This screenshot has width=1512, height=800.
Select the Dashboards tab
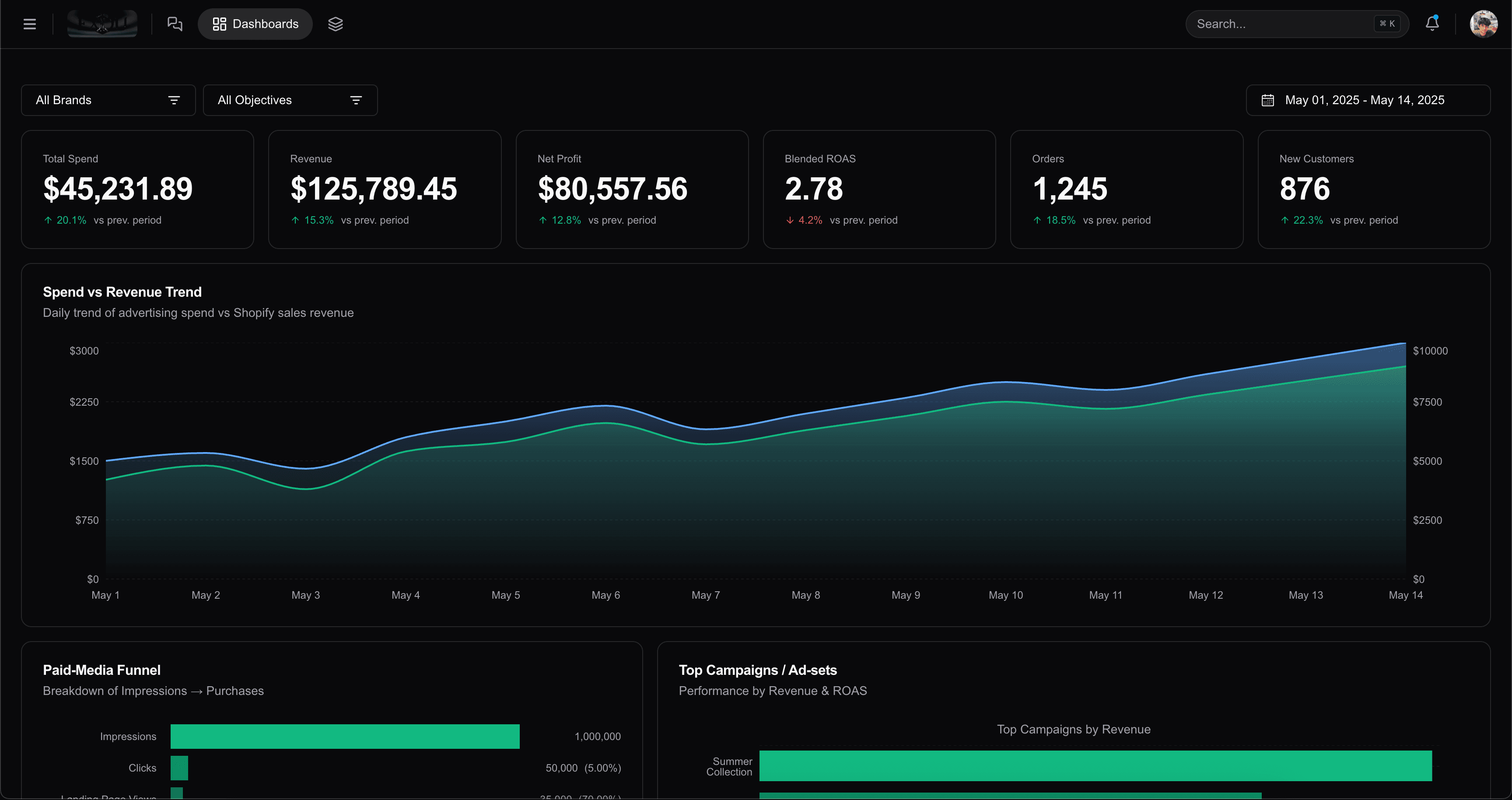(x=255, y=24)
